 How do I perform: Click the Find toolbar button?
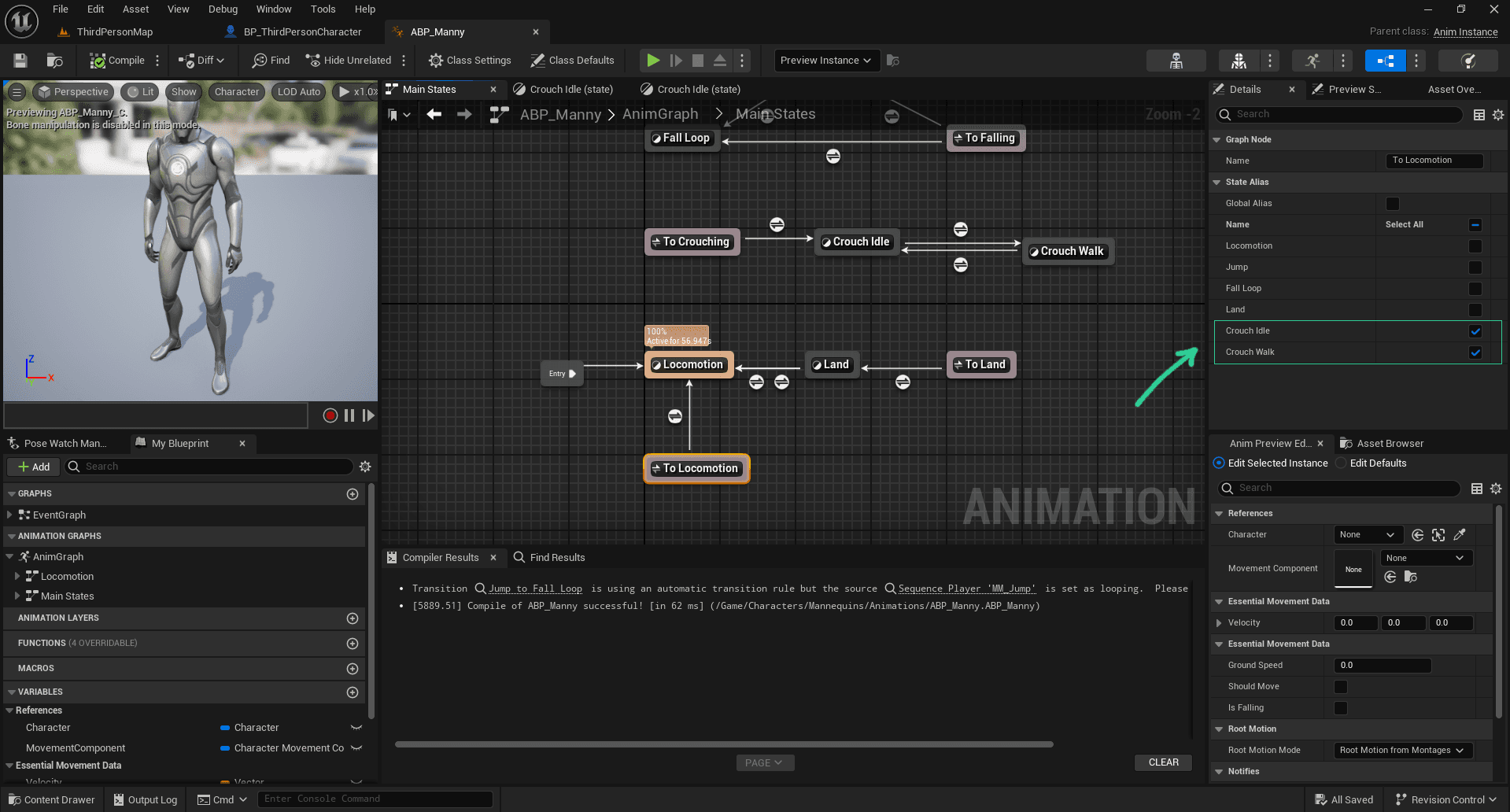click(271, 61)
